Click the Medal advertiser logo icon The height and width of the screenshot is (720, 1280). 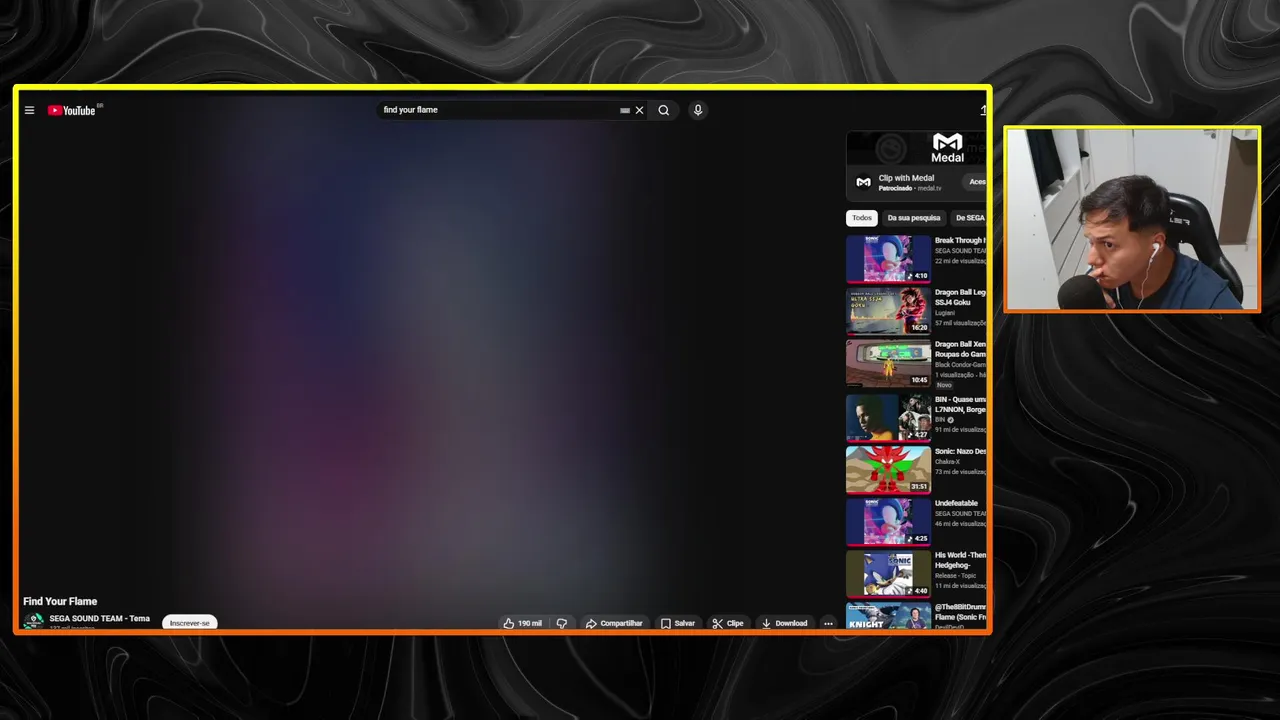[863, 182]
